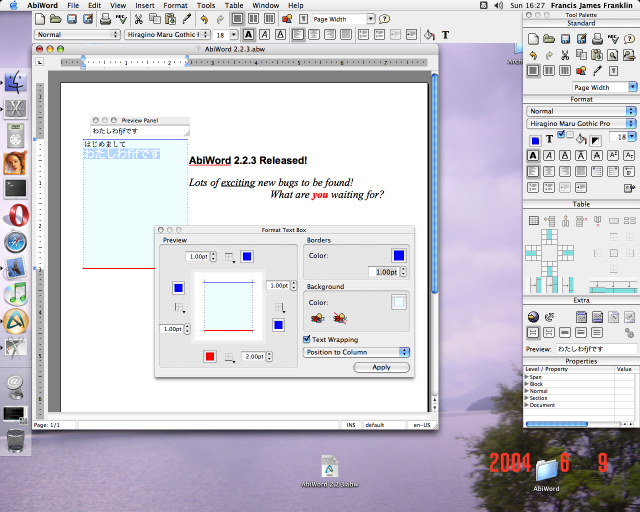Click the magnifier Find icon in Tool Palette

click(613, 55)
